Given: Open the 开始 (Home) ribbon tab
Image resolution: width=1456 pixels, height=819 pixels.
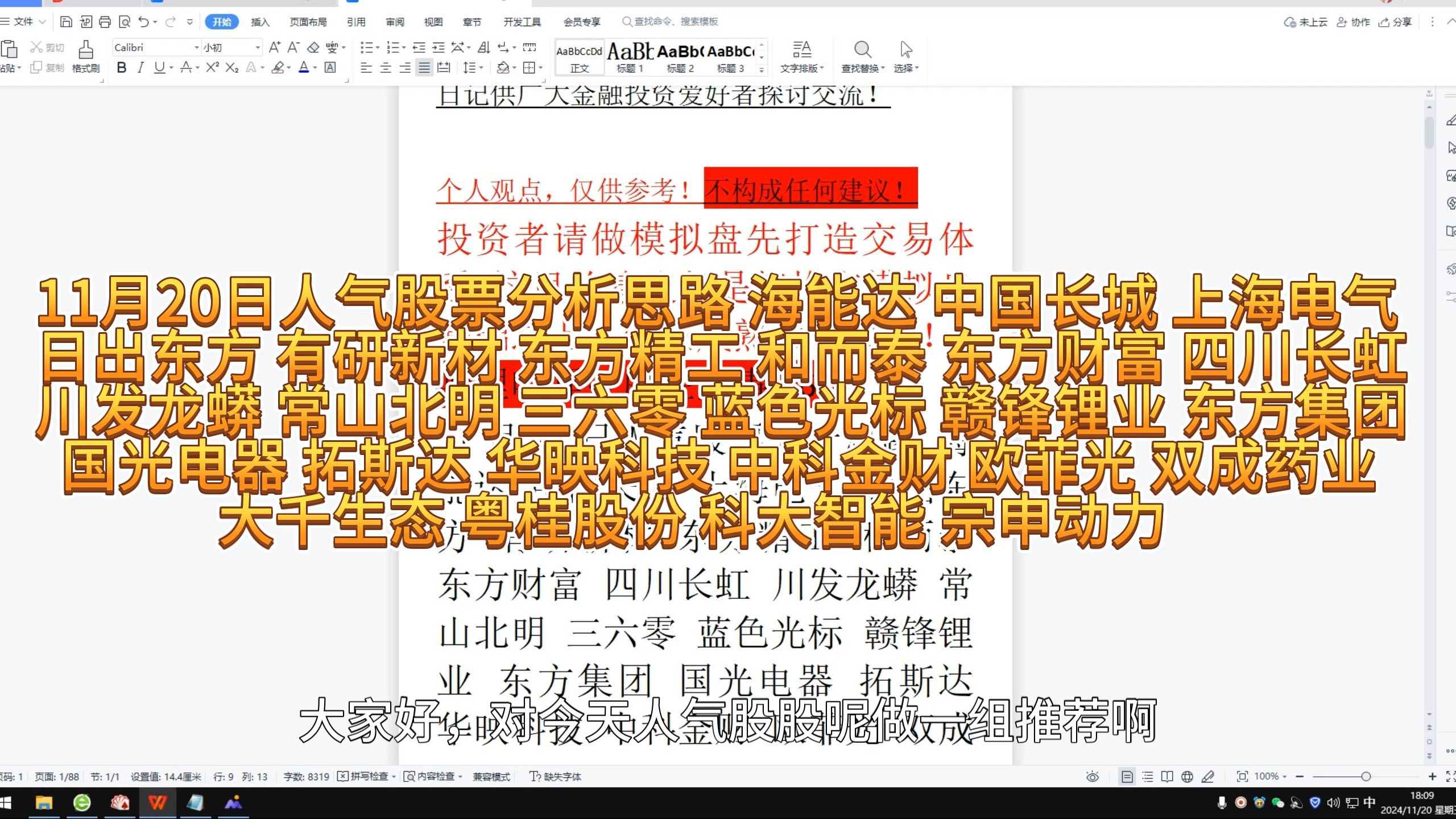Looking at the screenshot, I should coord(222,22).
